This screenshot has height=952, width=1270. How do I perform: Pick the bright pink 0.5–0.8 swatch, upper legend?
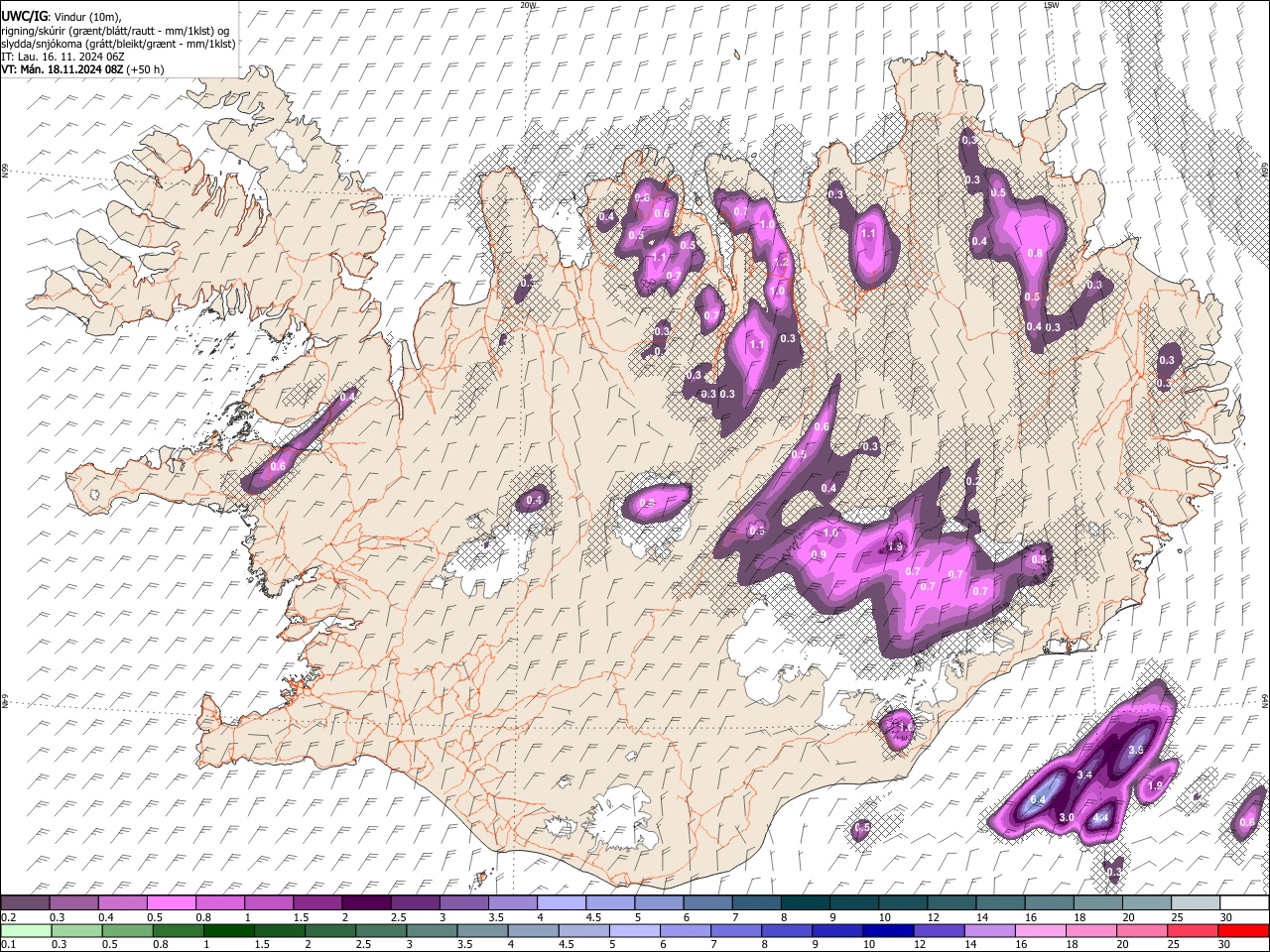click(x=172, y=902)
